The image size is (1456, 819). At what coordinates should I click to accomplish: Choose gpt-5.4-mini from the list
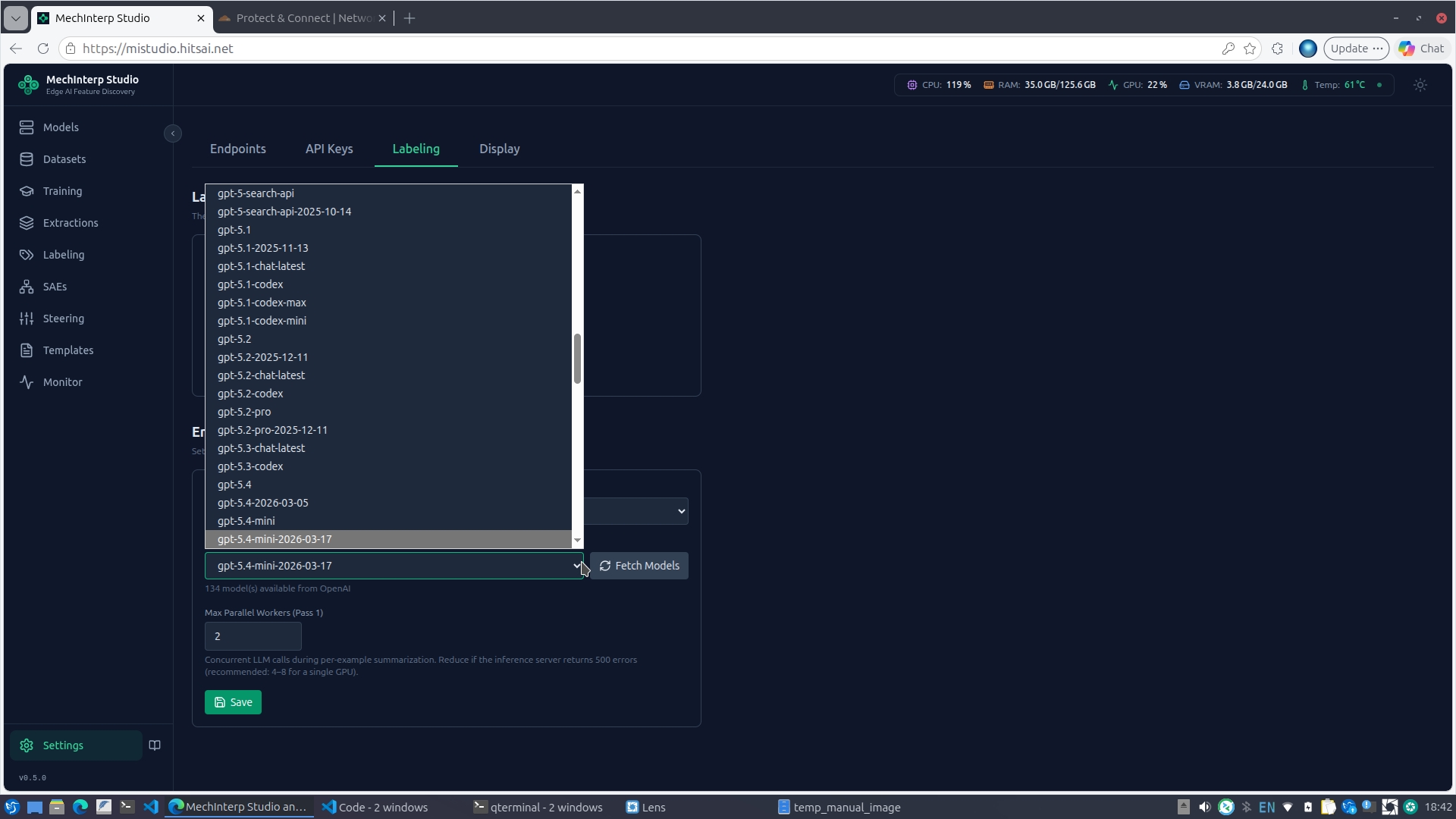pyautogui.click(x=388, y=521)
